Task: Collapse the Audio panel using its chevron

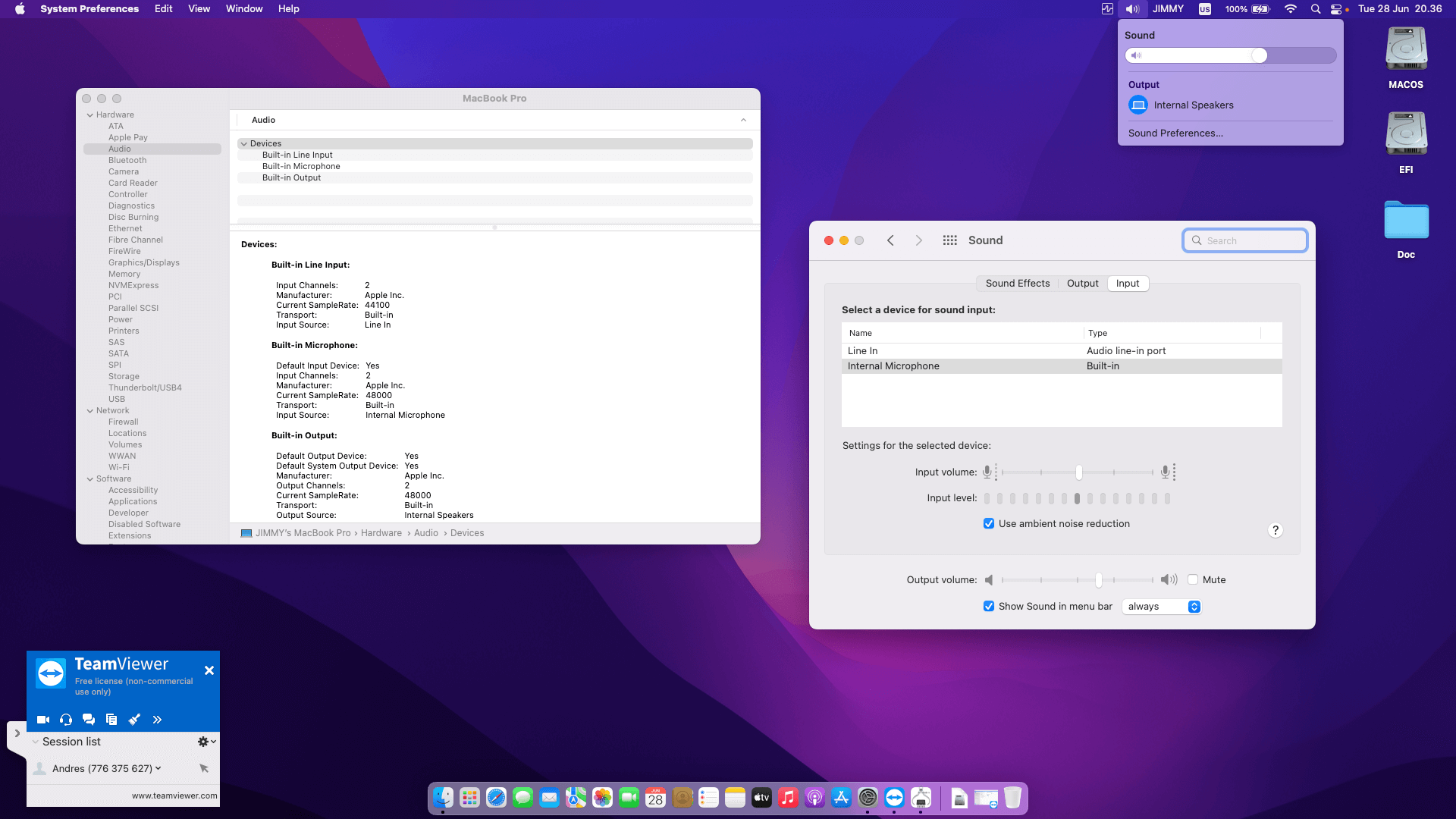Action: click(744, 121)
